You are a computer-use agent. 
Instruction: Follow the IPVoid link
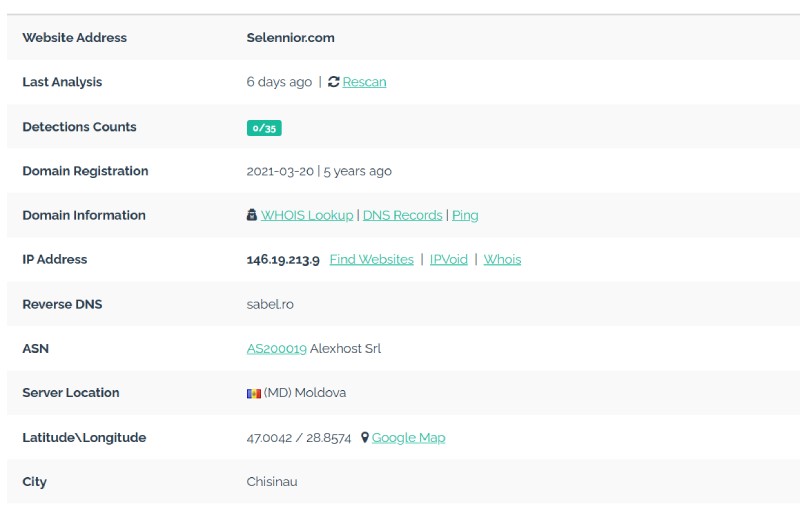pyautogui.click(x=448, y=259)
